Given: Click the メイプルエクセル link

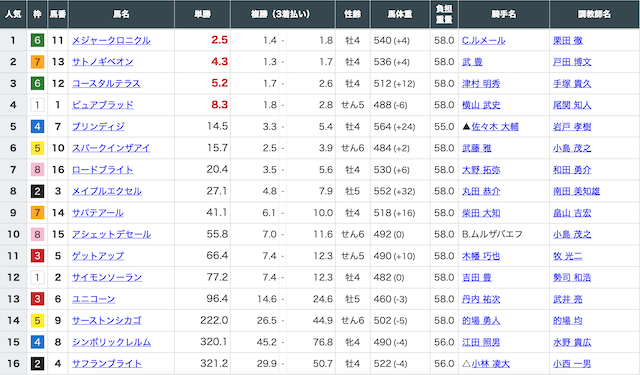Looking at the screenshot, I should (107, 191).
